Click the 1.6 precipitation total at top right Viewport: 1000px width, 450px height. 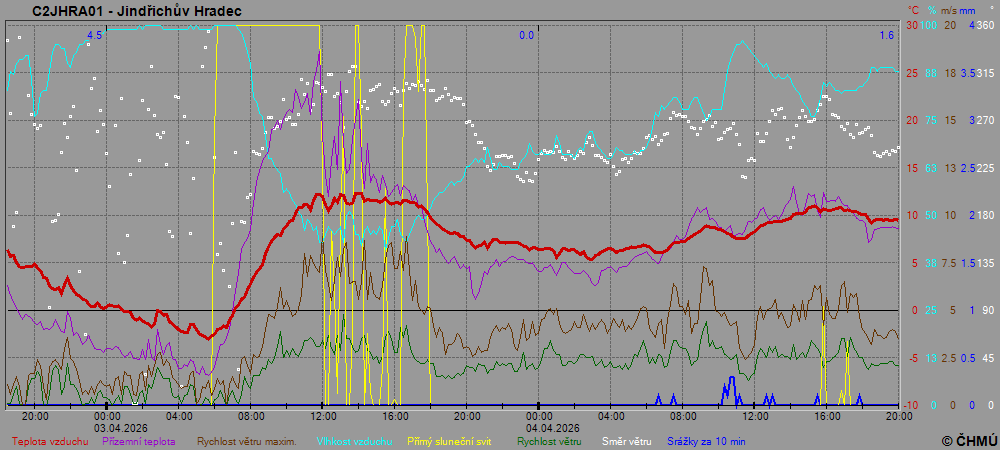[x=887, y=35]
